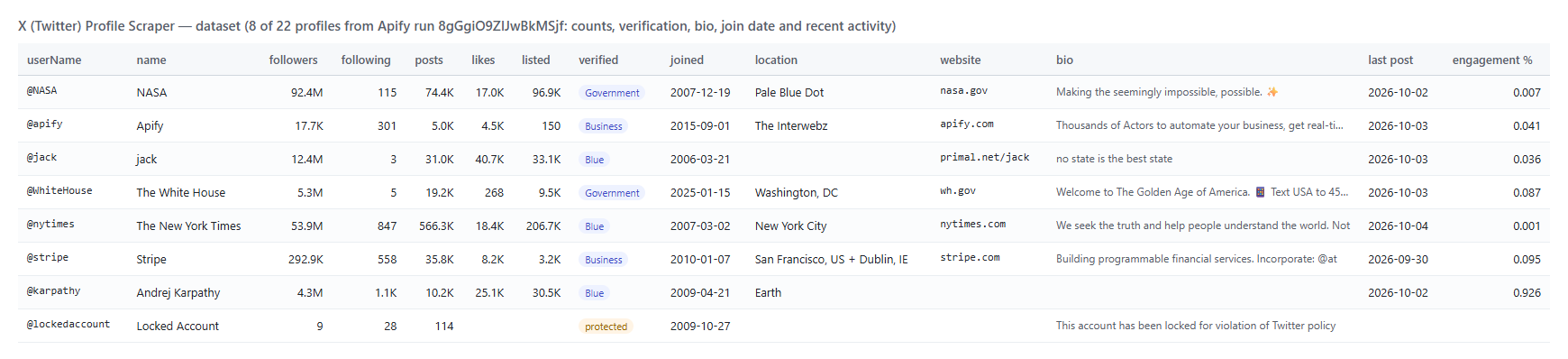1568x359 pixels.
Task: Click White House joined date 2025-01-15
Action: 700,193
